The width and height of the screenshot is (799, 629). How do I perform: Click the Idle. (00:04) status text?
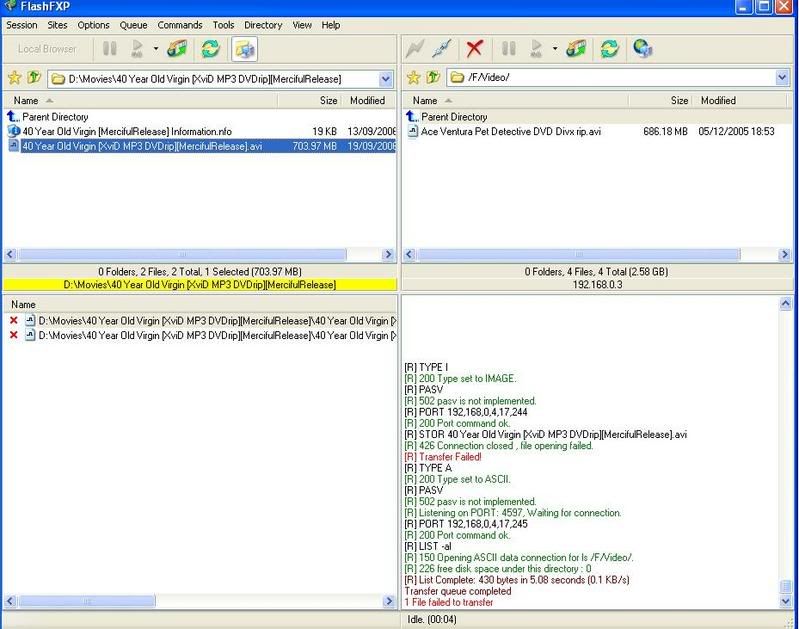[x=432, y=619]
